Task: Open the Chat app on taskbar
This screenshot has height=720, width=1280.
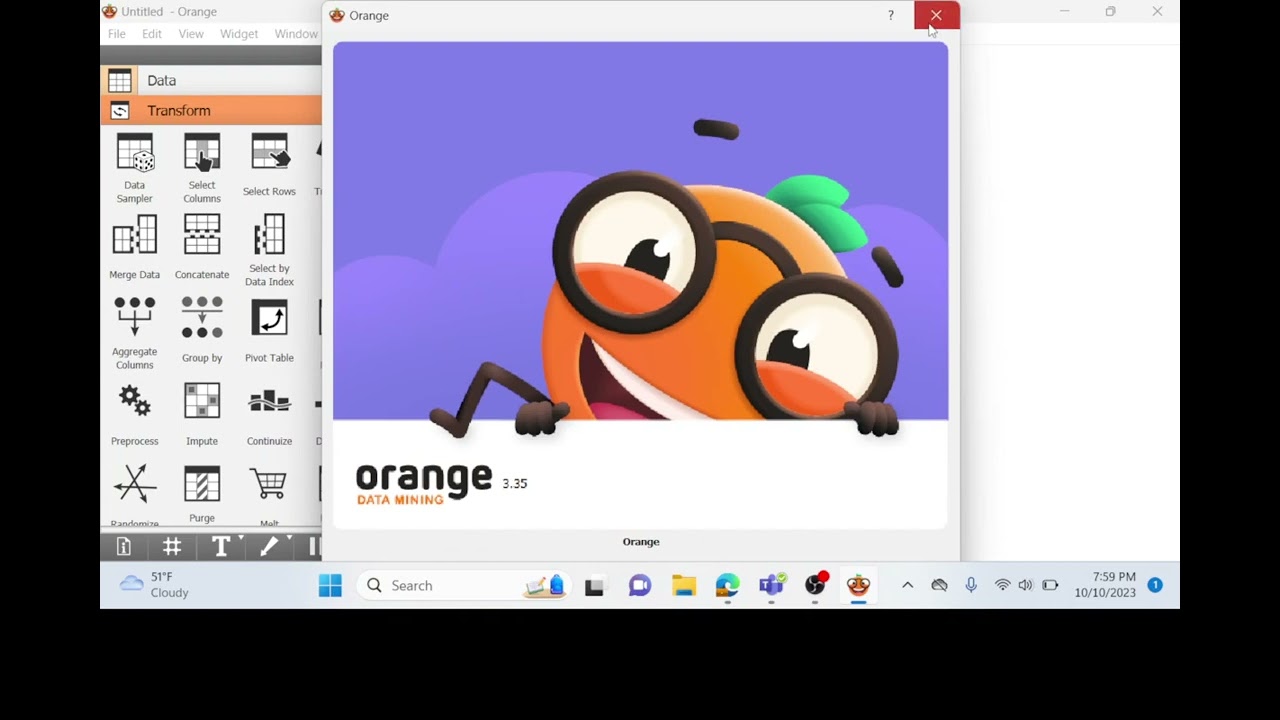Action: (x=640, y=586)
